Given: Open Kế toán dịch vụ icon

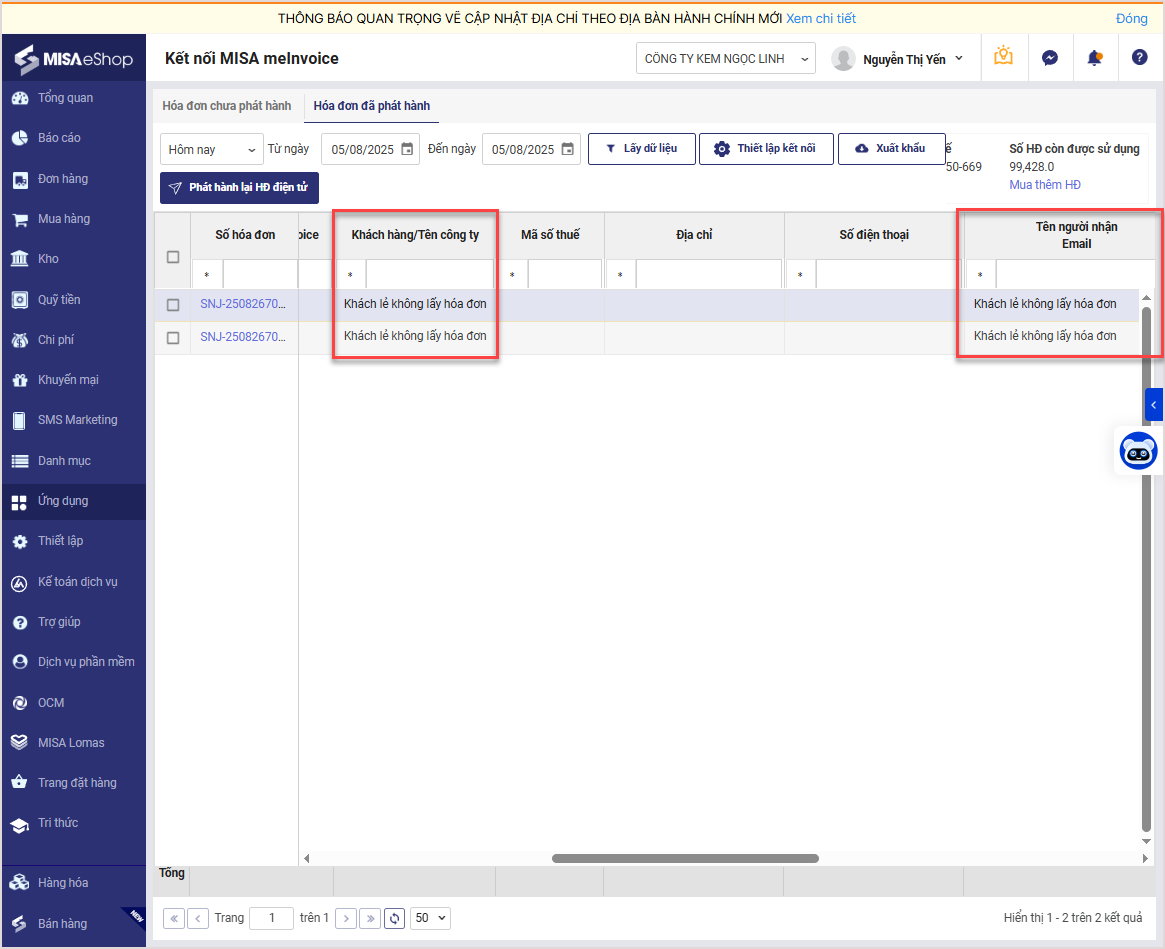Looking at the screenshot, I should click(20, 583).
